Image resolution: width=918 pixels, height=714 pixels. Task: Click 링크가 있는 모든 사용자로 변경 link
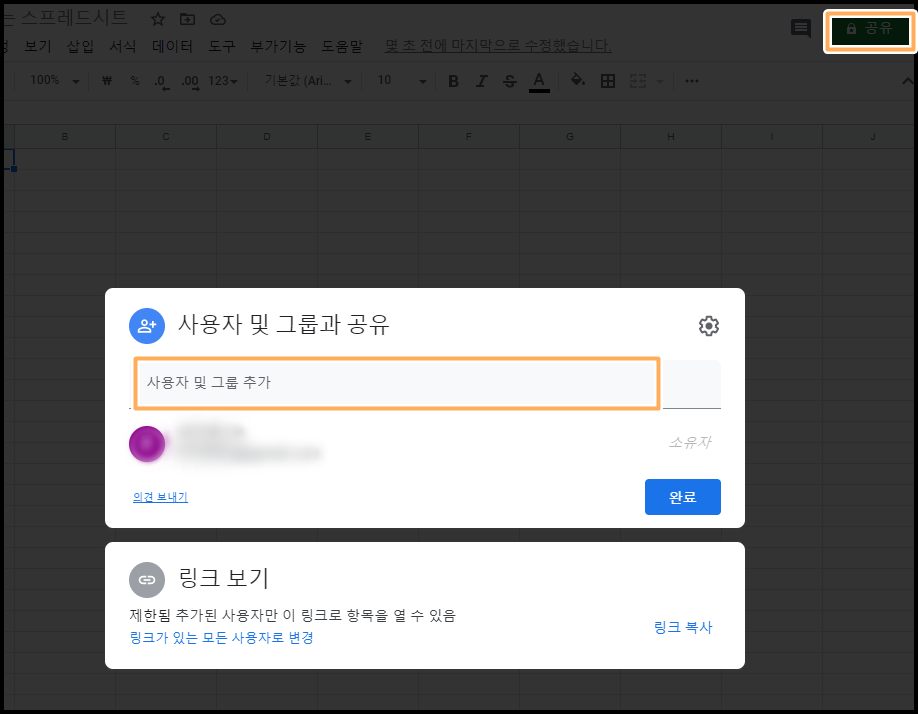pos(221,638)
